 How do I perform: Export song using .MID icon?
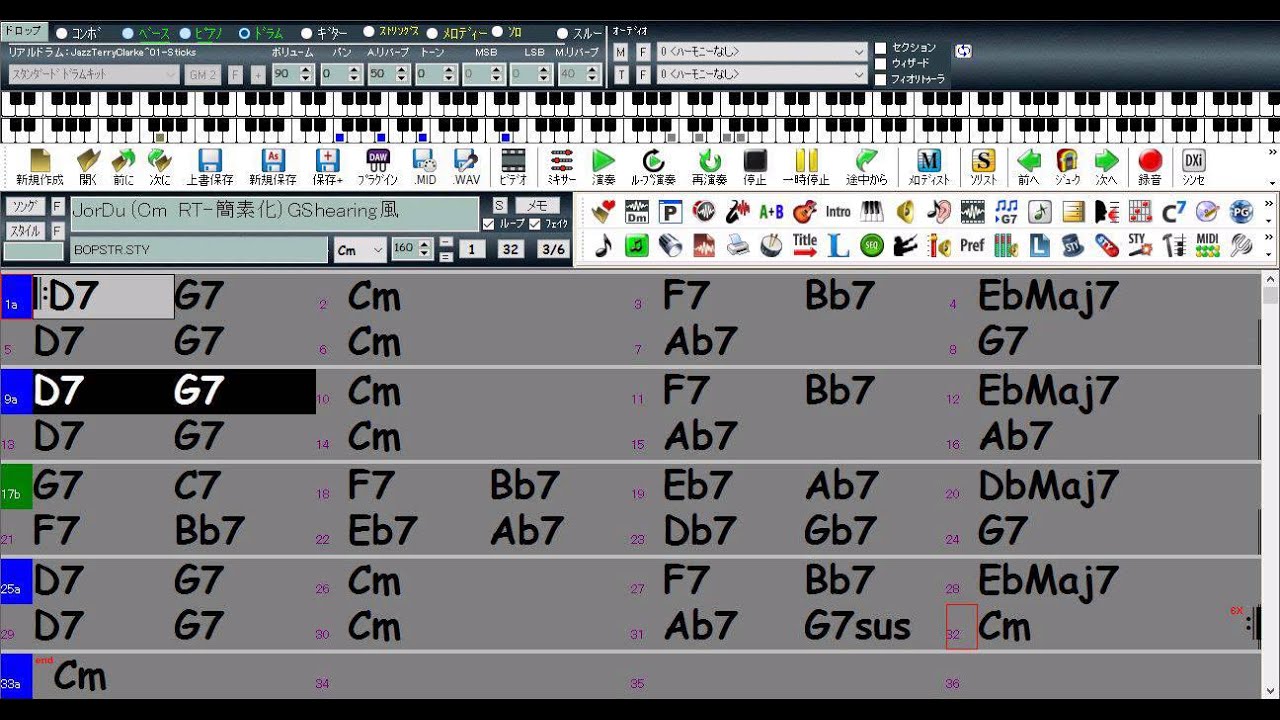coord(425,167)
